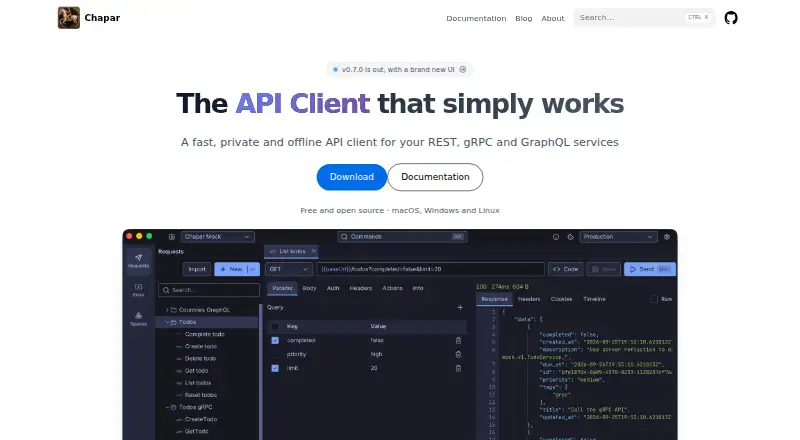Image resolution: width=800 pixels, height=440 pixels.
Task: Switch to the Auth tab
Action: [x=333, y=288]
